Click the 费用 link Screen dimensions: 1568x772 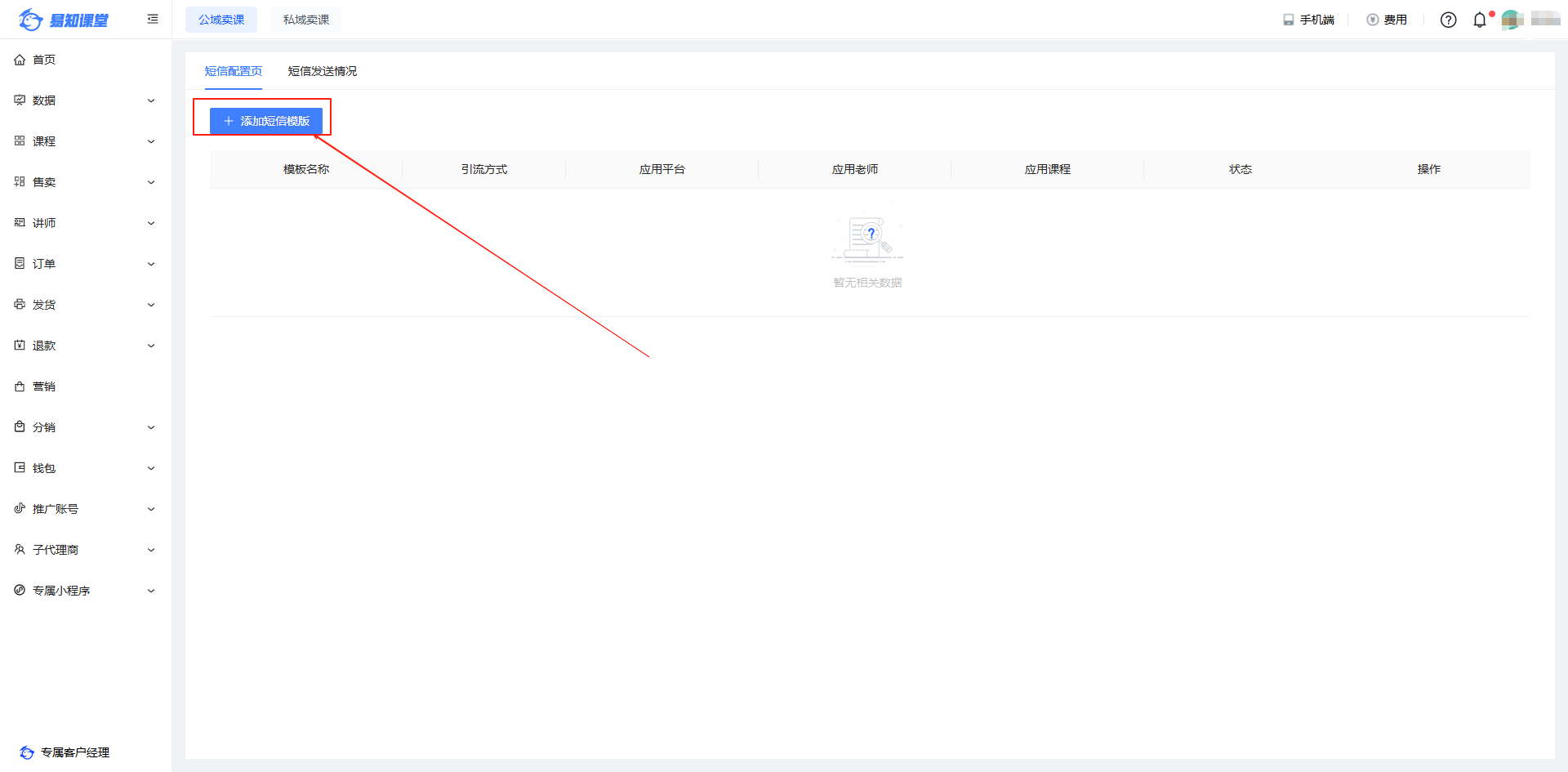[1387, 20]
